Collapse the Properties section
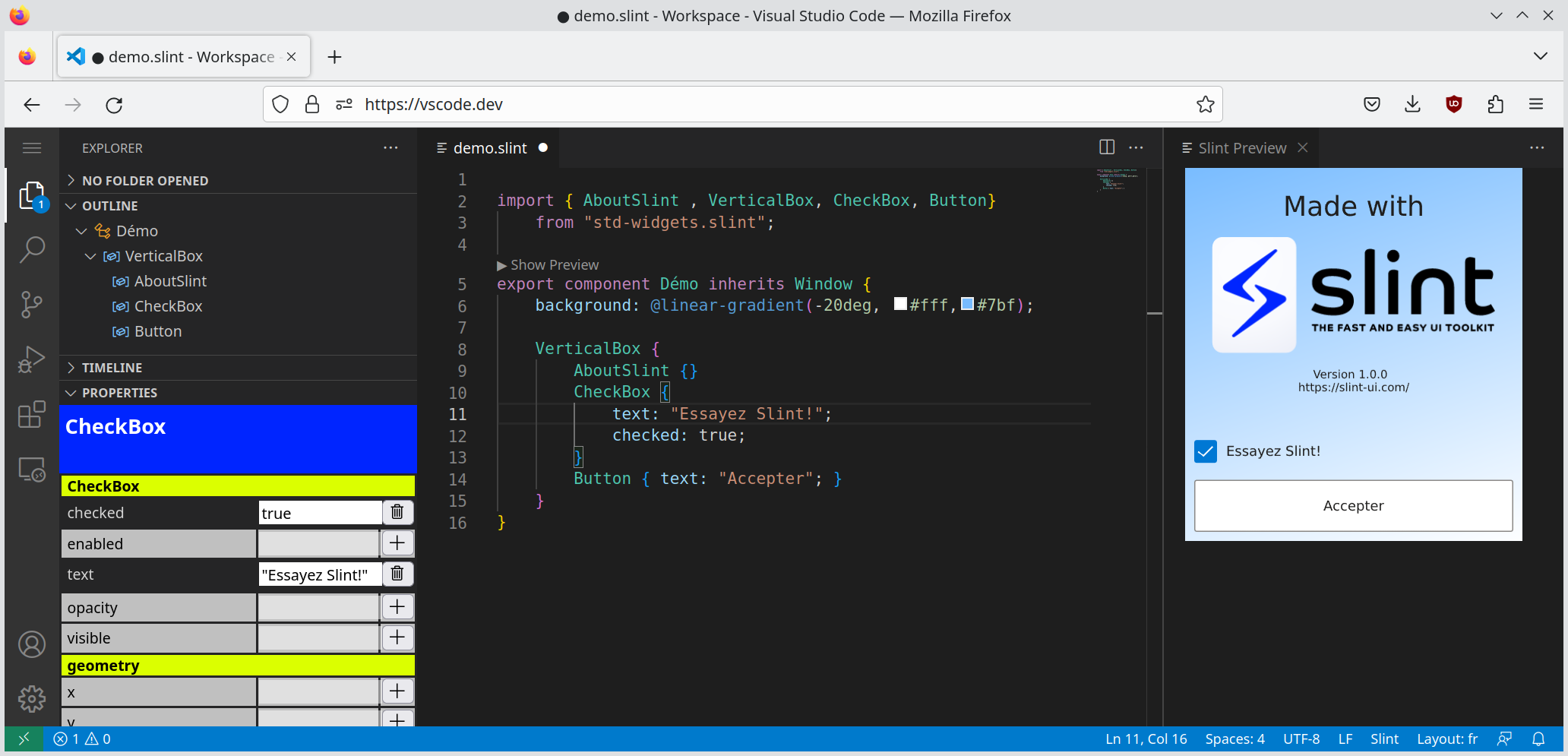The height and width of the screenshot is (756, 1568). click(x=238, y=393)
